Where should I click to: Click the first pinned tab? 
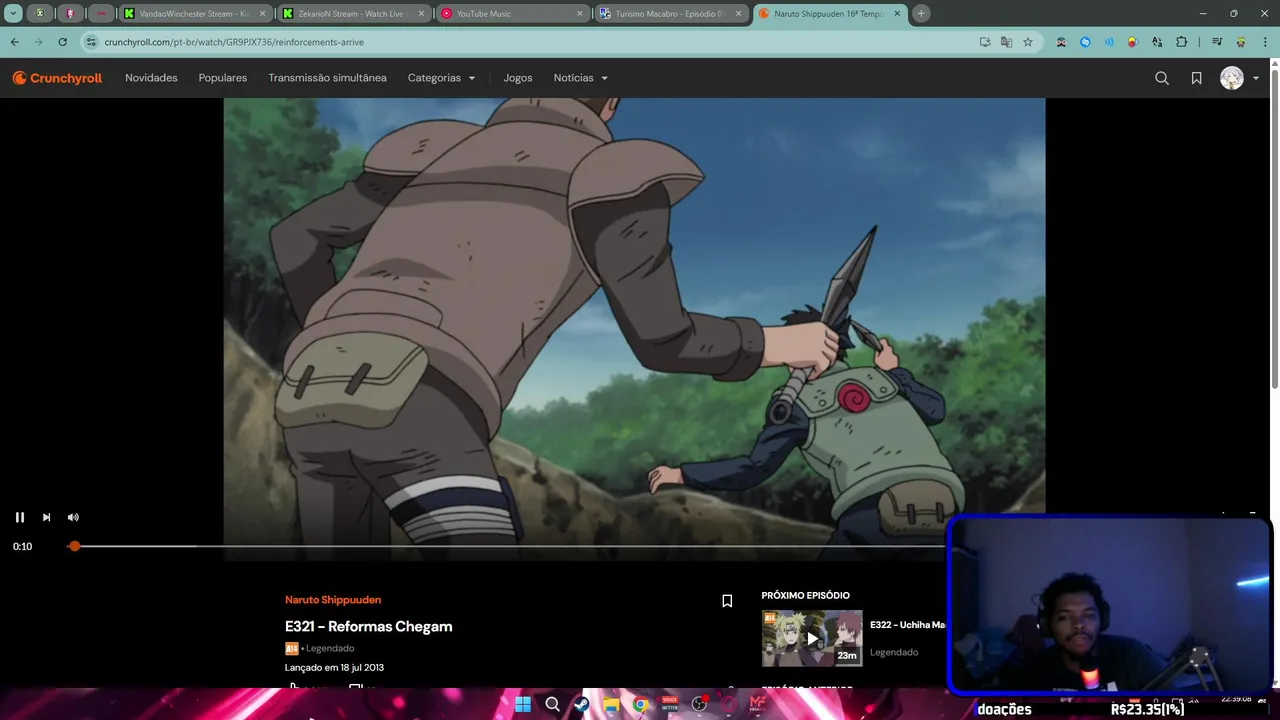(40, 14)
